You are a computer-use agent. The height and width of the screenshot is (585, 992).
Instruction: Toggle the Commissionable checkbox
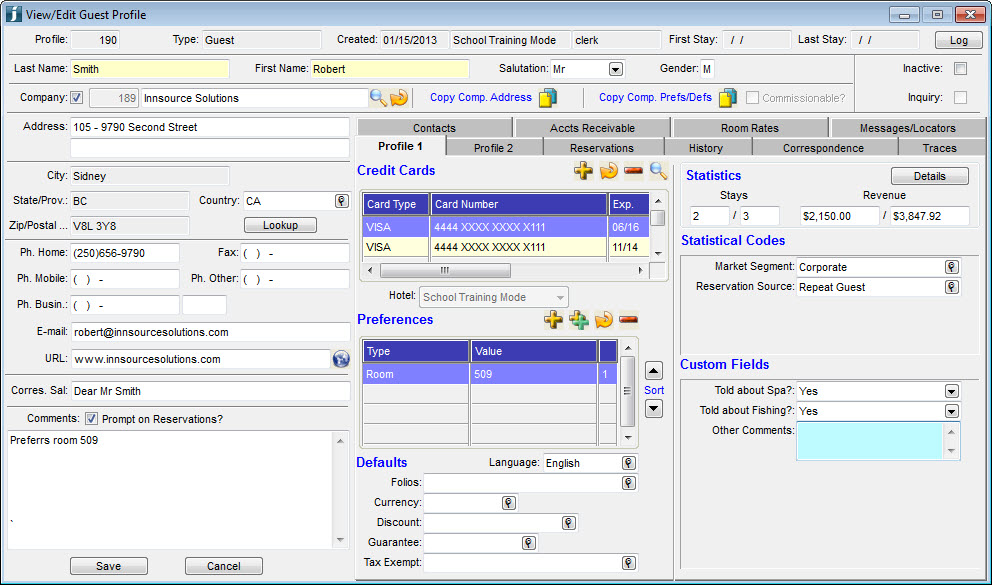click(x=752, y=98)
